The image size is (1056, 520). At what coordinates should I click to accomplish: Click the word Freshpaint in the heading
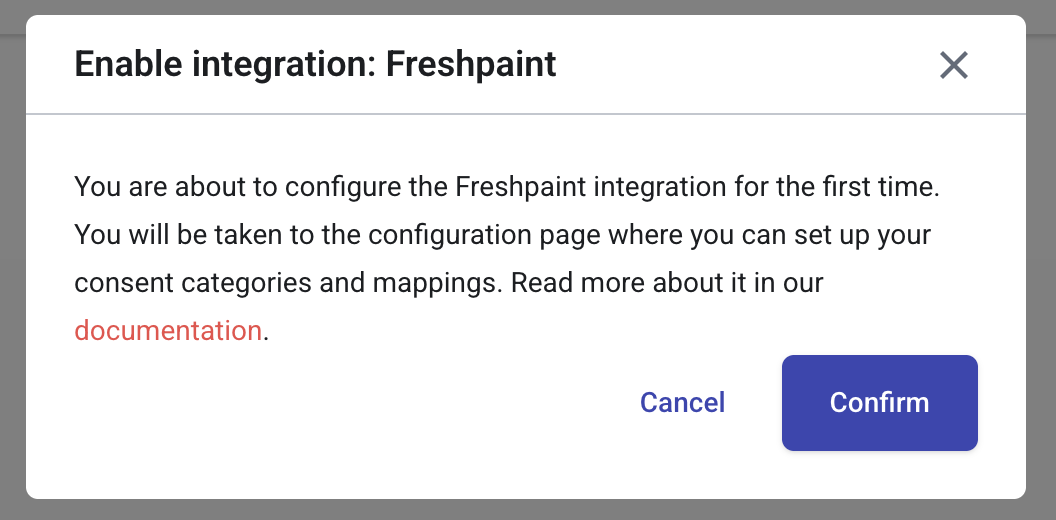point(471,65)
